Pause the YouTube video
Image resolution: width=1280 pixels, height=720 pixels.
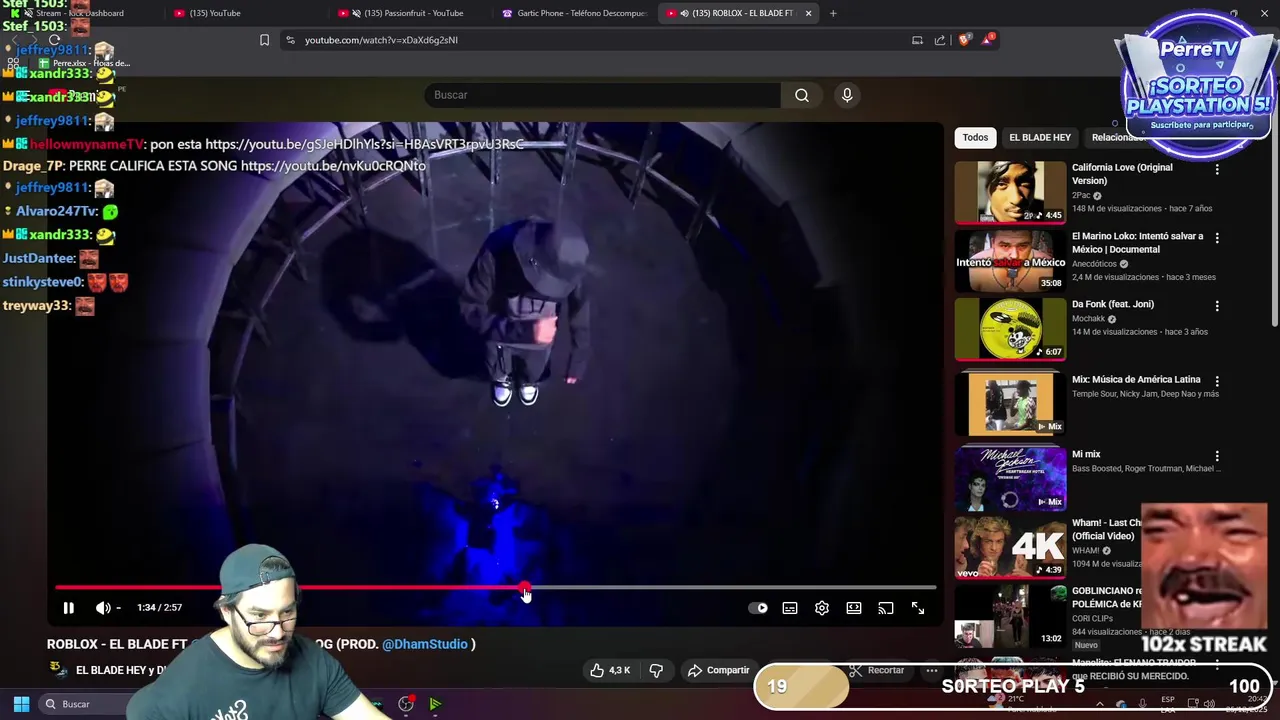coord(68,608)
